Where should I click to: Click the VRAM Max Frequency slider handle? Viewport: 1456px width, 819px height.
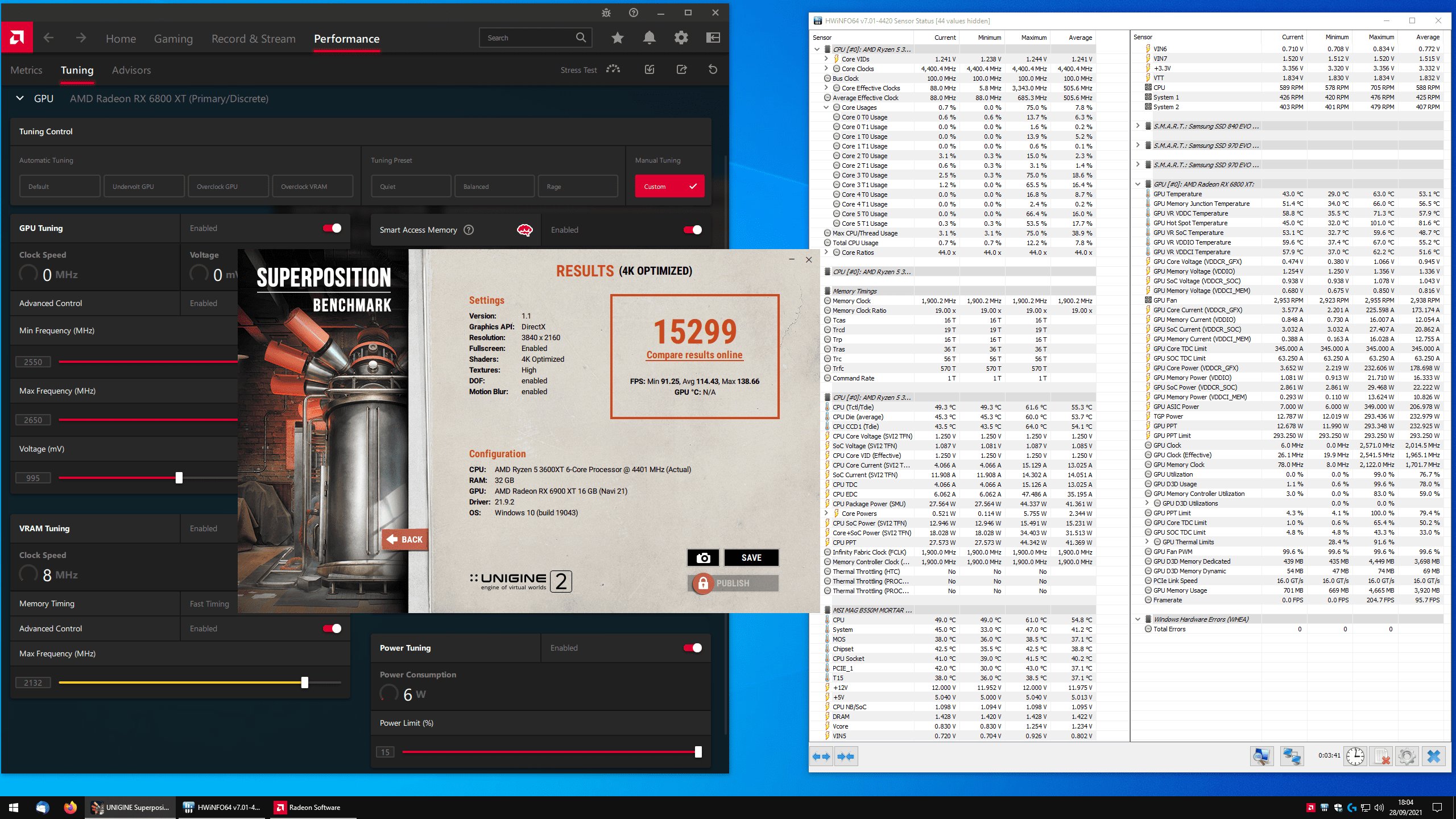pos(305,682)
